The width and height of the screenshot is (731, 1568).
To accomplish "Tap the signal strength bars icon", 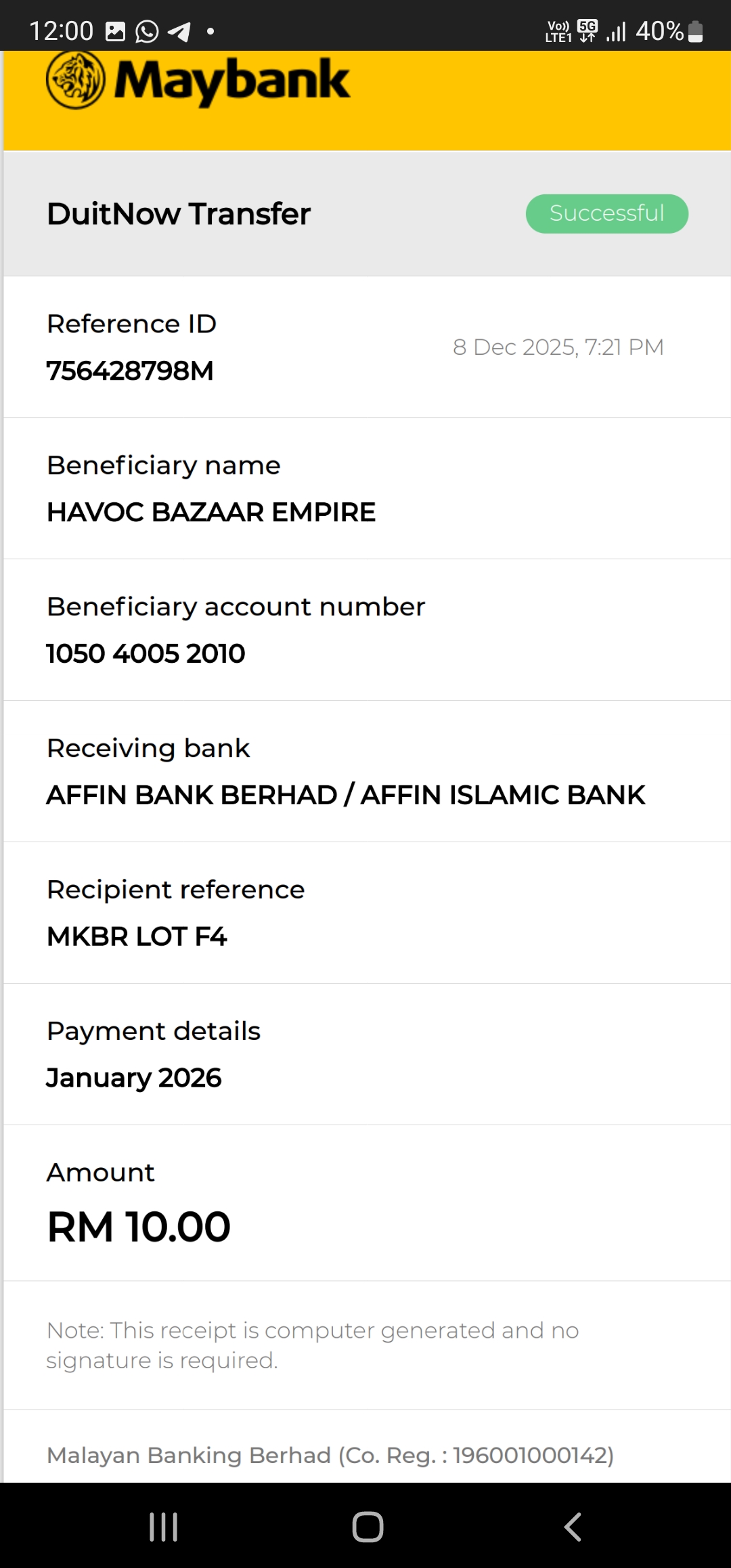I will click(x=616, y=31).
